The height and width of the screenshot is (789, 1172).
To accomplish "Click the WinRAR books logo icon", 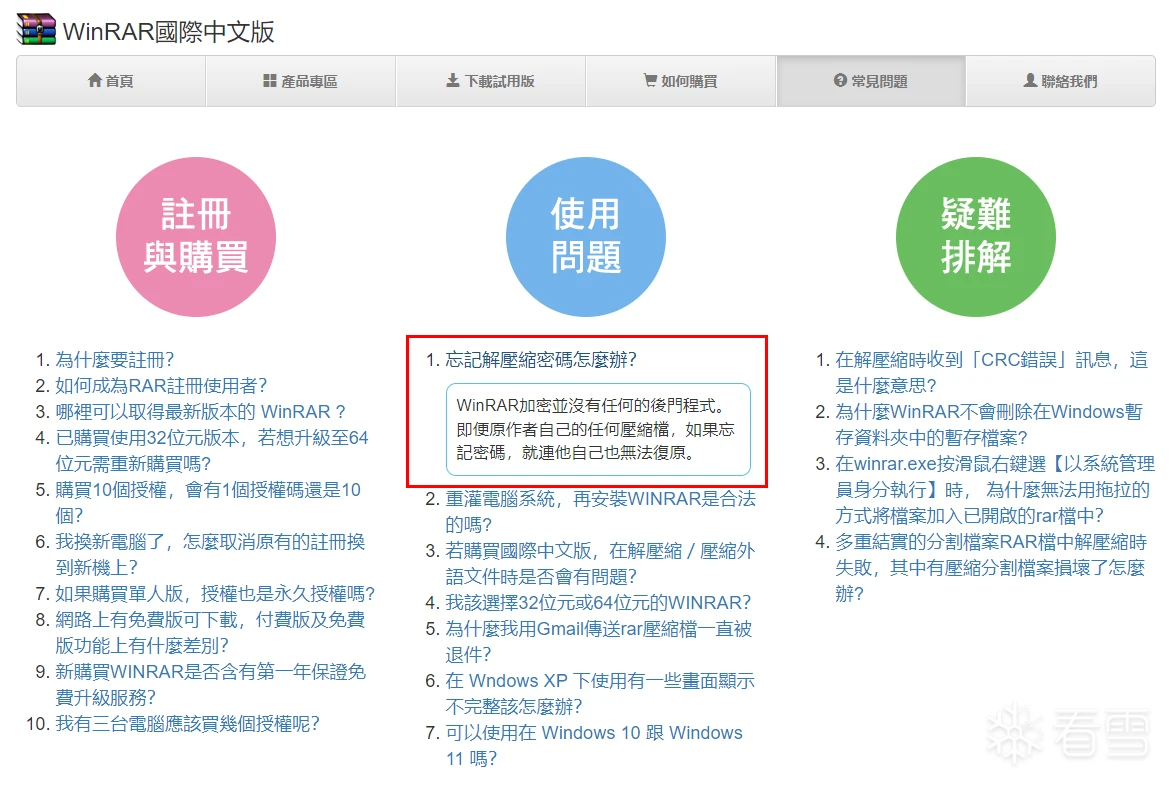I will coord(36,30).
